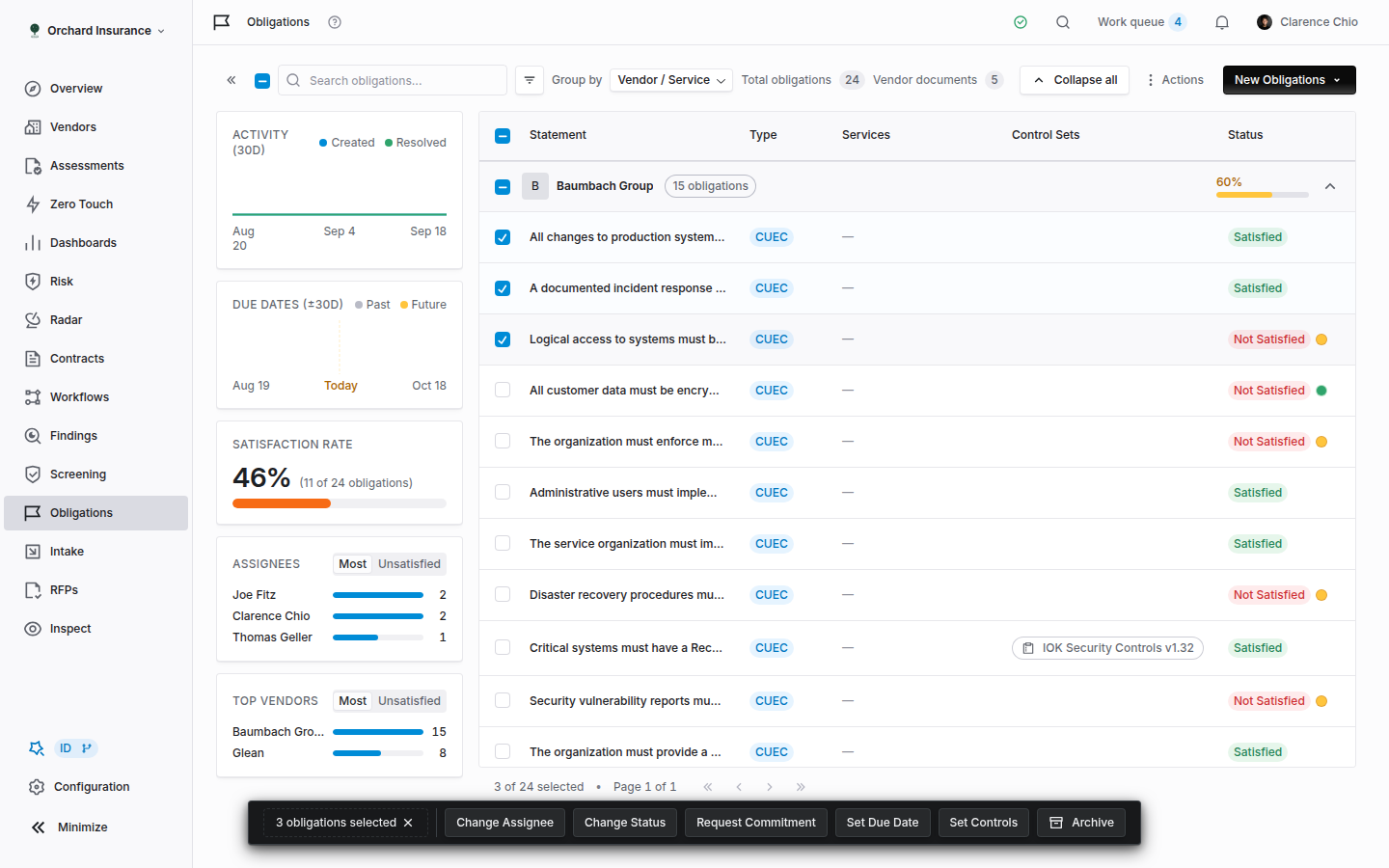
Task: Uncheck 'Logical access to systems' row
Action: pos(503,339)
